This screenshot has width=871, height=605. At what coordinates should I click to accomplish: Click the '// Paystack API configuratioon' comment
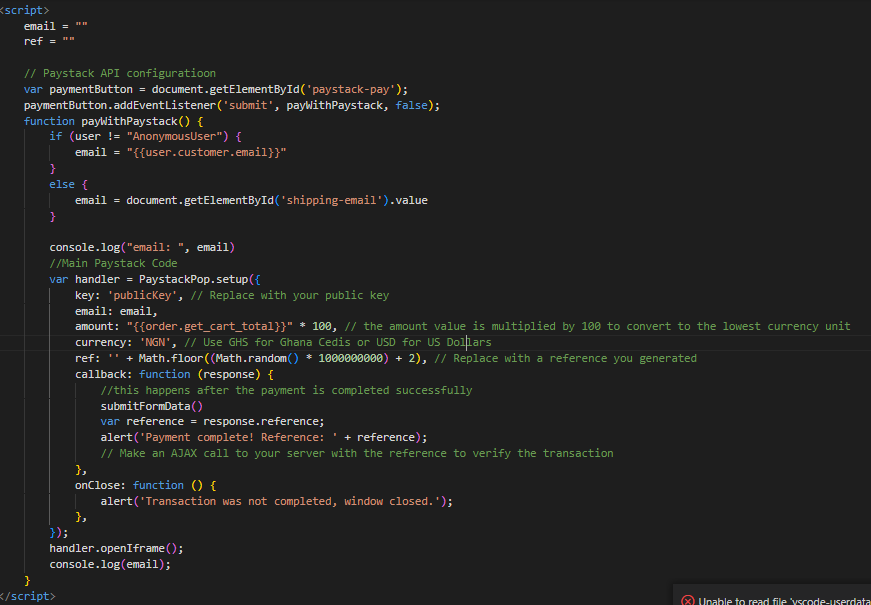120,73
